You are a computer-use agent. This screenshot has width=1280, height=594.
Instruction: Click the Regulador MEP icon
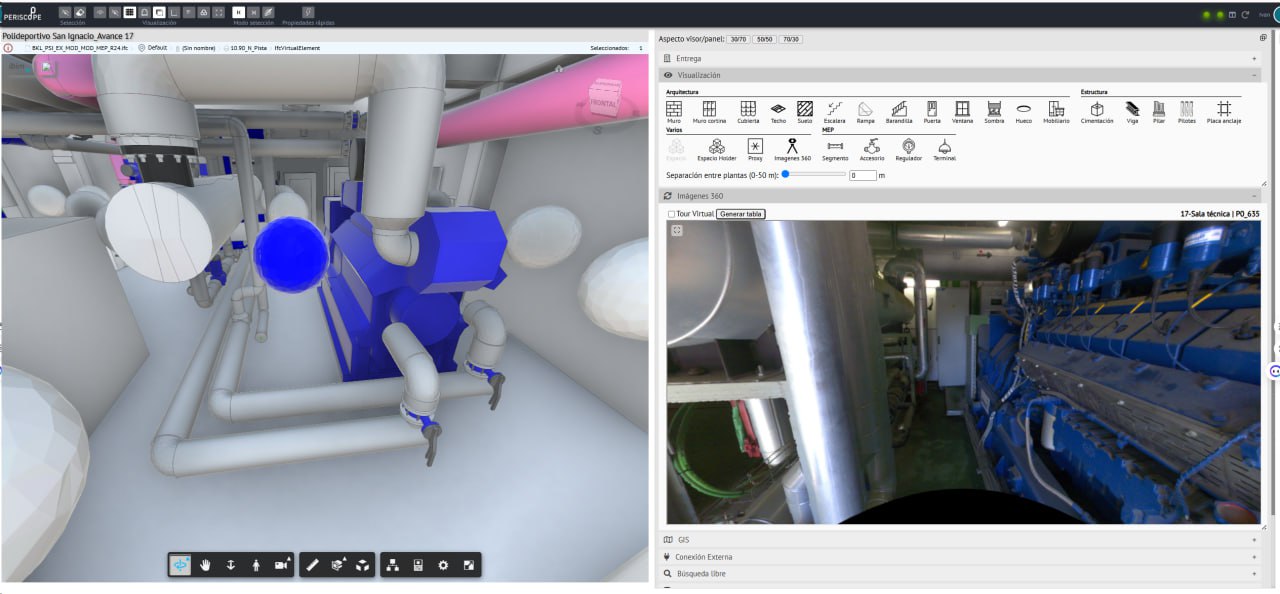[x=908, y=146]
